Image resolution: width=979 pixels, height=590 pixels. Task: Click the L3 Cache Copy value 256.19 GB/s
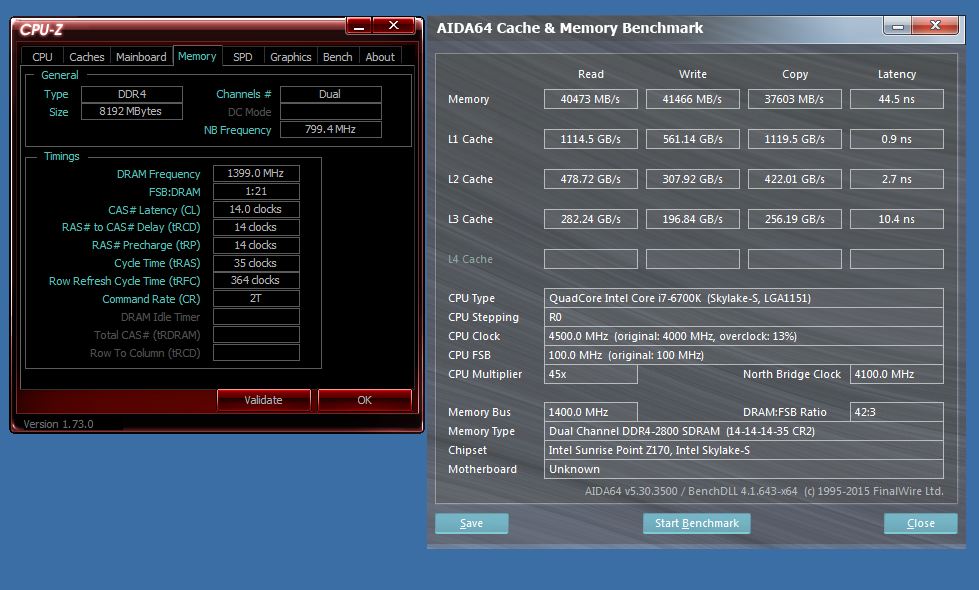click(795, 219)
